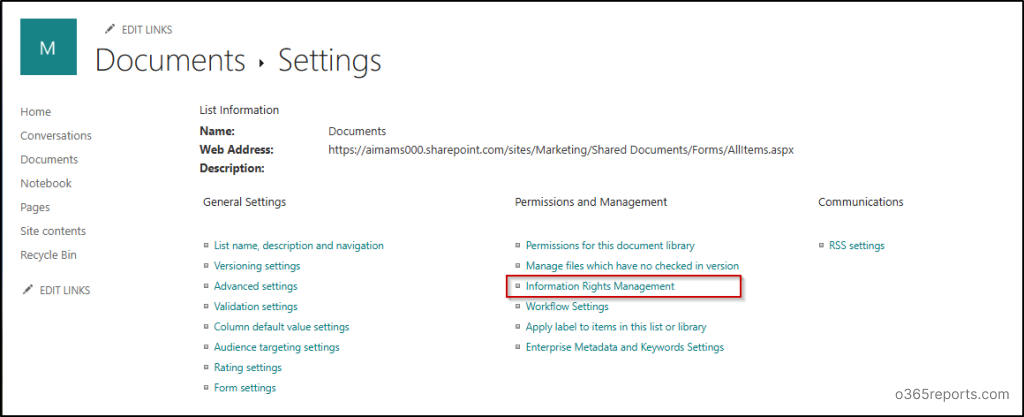The width and height of the screenshot is (1024, 417).
Task: Click the pencil icon beside sidebar EDIT LINKS
Action: [x=27, y=290]
